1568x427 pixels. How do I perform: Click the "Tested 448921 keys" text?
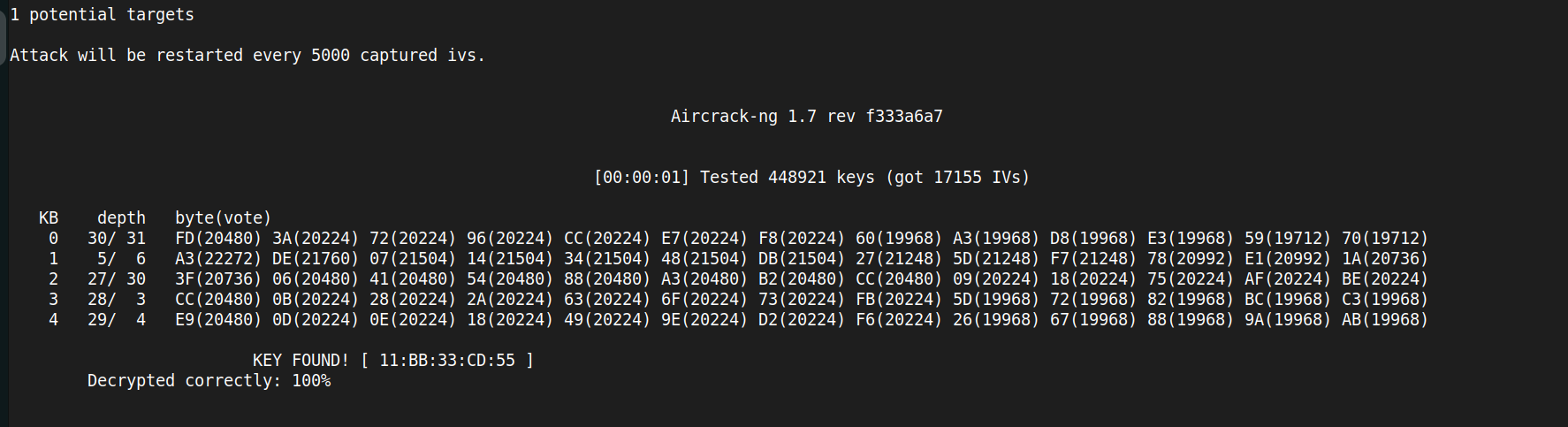click(787, 178)
